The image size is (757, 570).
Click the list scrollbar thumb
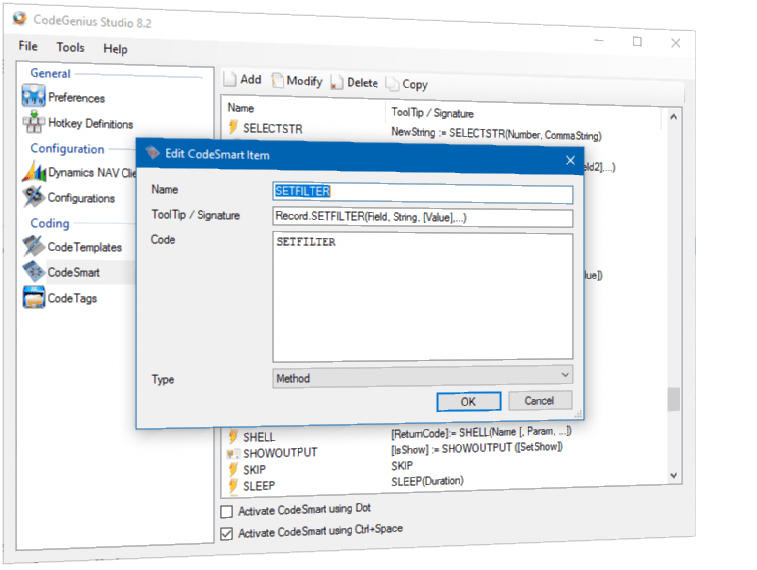click(673, 399)
